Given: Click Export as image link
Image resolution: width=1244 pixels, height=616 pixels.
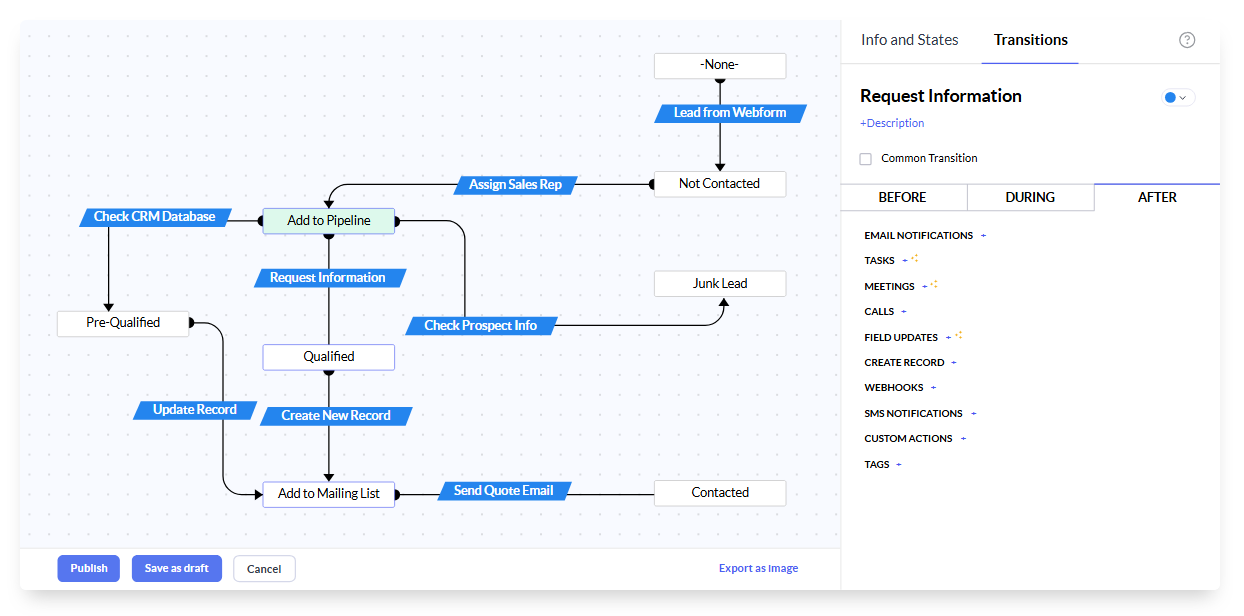Looking at the screenshot, I should click(x=758, y=568).
